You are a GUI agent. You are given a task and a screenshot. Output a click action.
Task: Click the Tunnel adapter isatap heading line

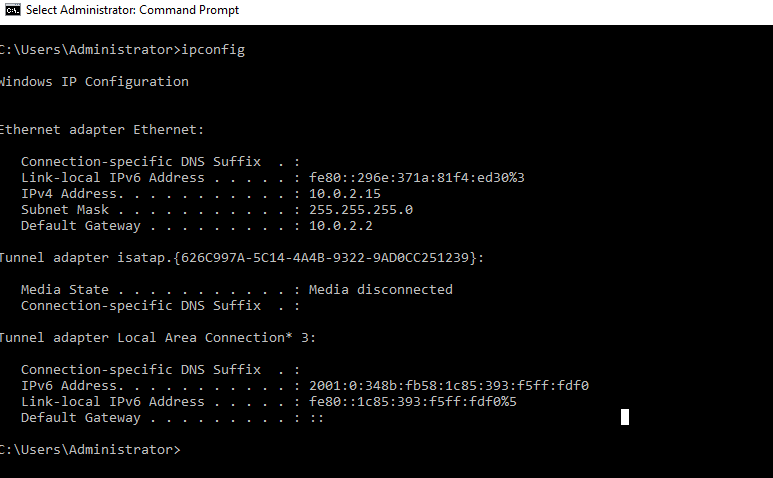(x=241, y=257)
